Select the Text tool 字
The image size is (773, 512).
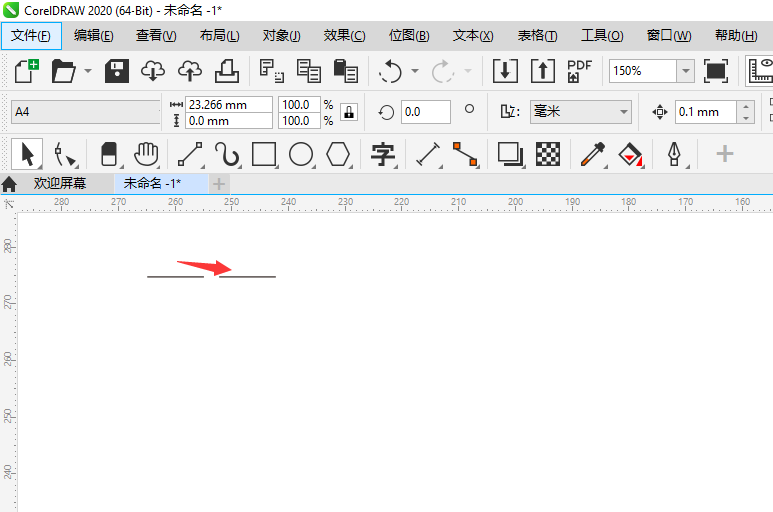click(x=383, y=154)
